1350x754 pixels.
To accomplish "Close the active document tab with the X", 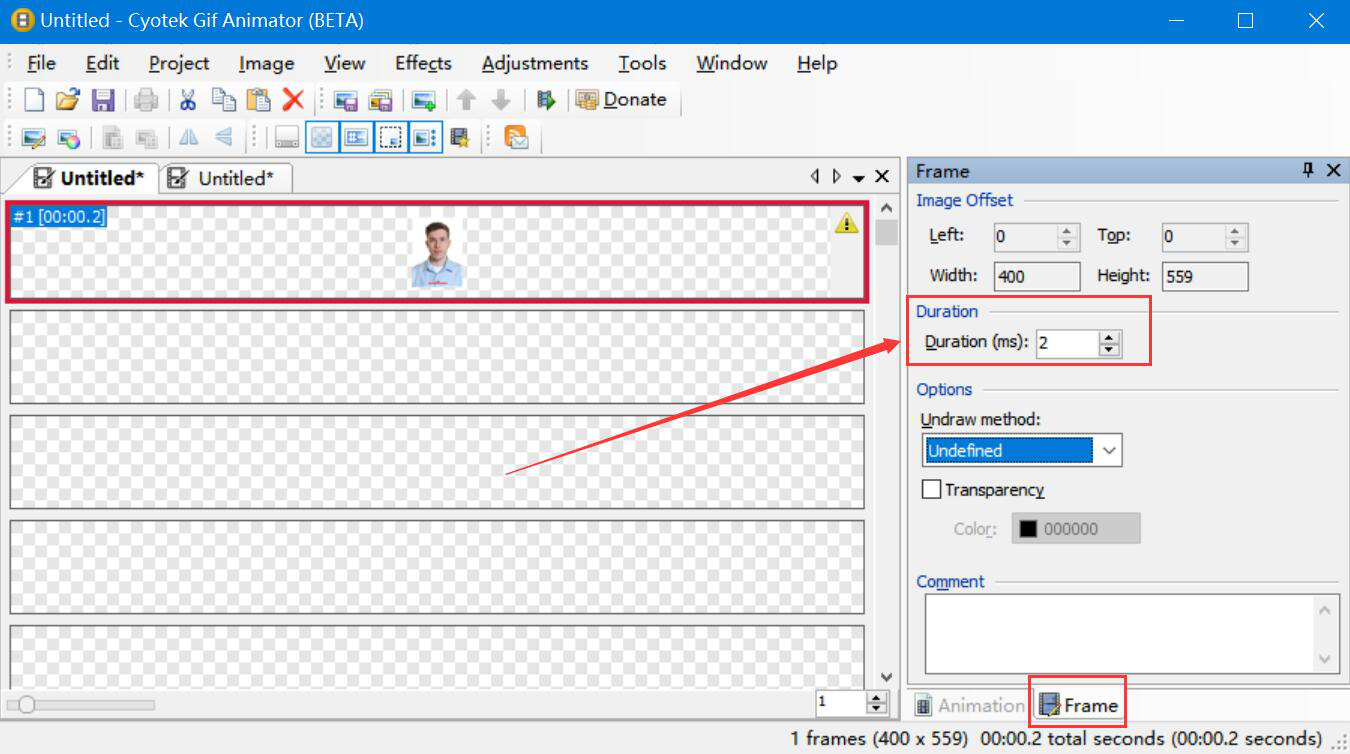I will pyautogui.click(x=882, y=177).
